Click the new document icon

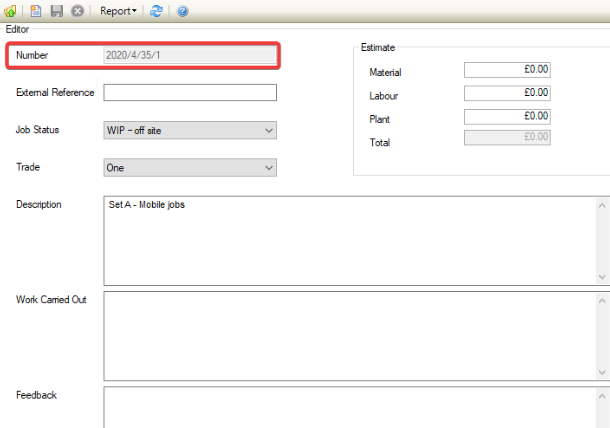tap(36, 11)
